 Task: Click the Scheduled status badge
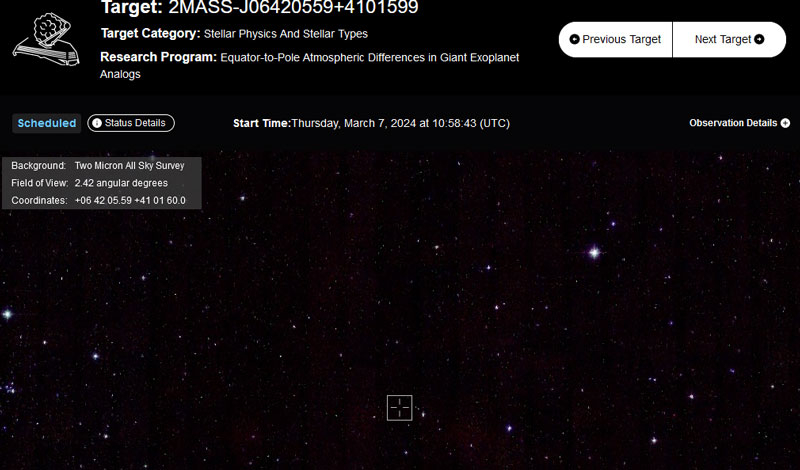coord(47,123)
